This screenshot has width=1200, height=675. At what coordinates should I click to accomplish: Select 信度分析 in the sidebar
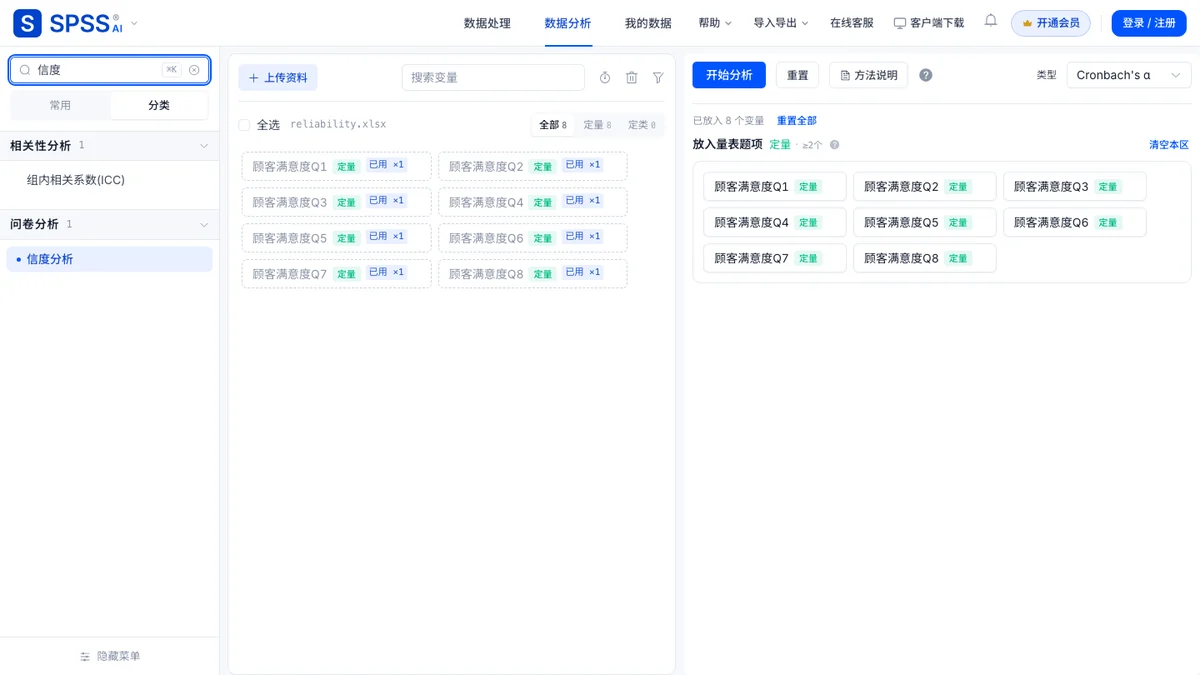(110, 259)
